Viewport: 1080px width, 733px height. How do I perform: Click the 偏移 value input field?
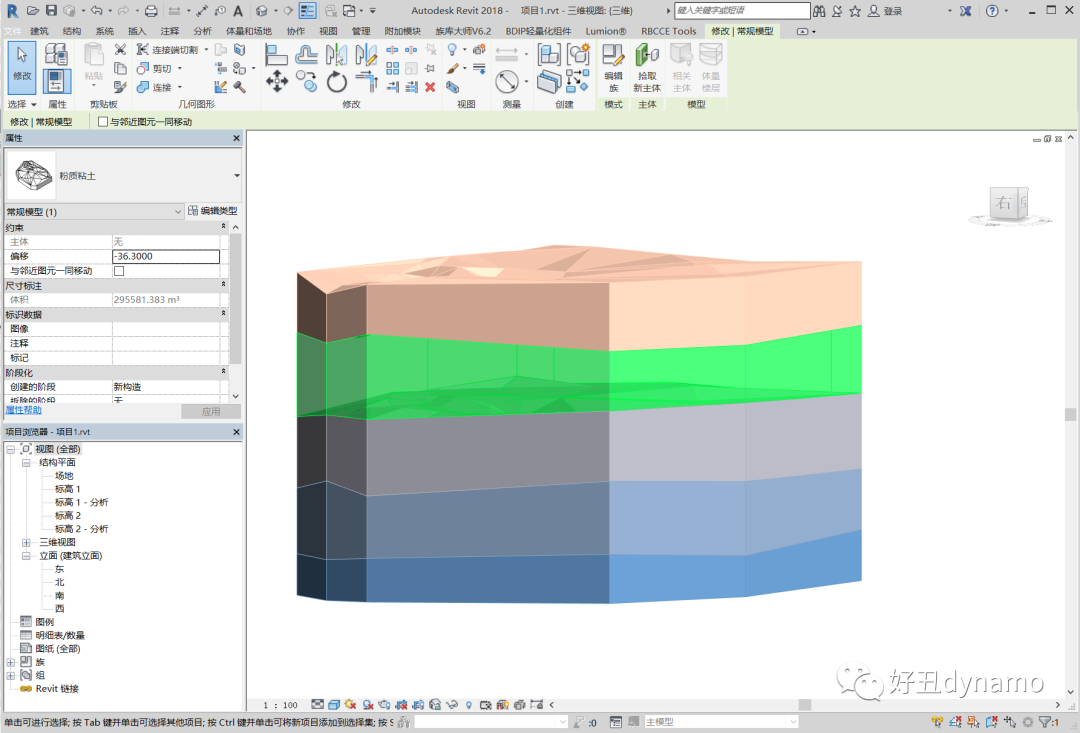point(166,257)
